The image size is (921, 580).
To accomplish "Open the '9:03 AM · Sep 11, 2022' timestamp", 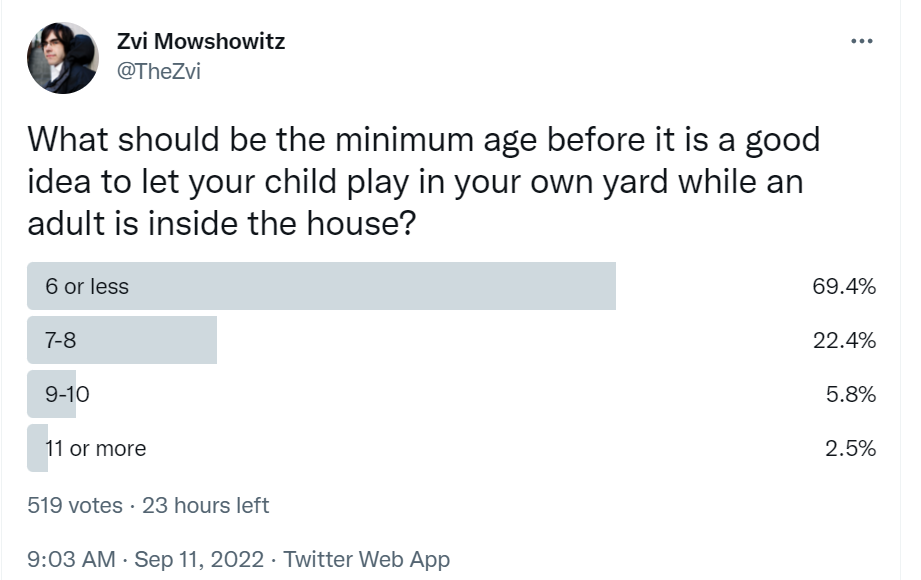I will click(145, 559).
